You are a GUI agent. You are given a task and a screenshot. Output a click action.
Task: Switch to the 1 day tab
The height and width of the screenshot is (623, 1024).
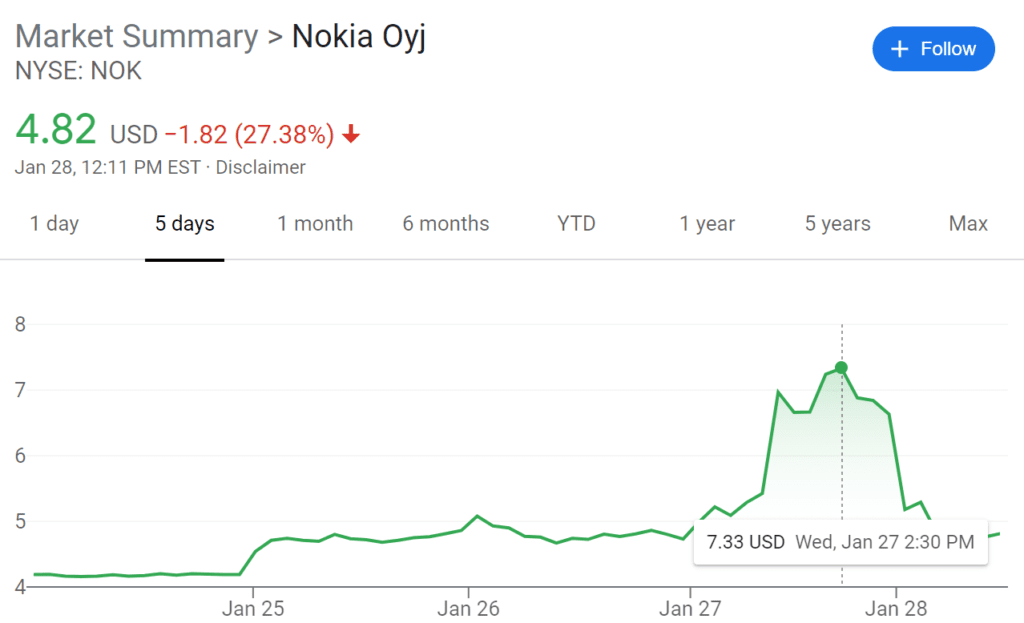tap(54, 223)
